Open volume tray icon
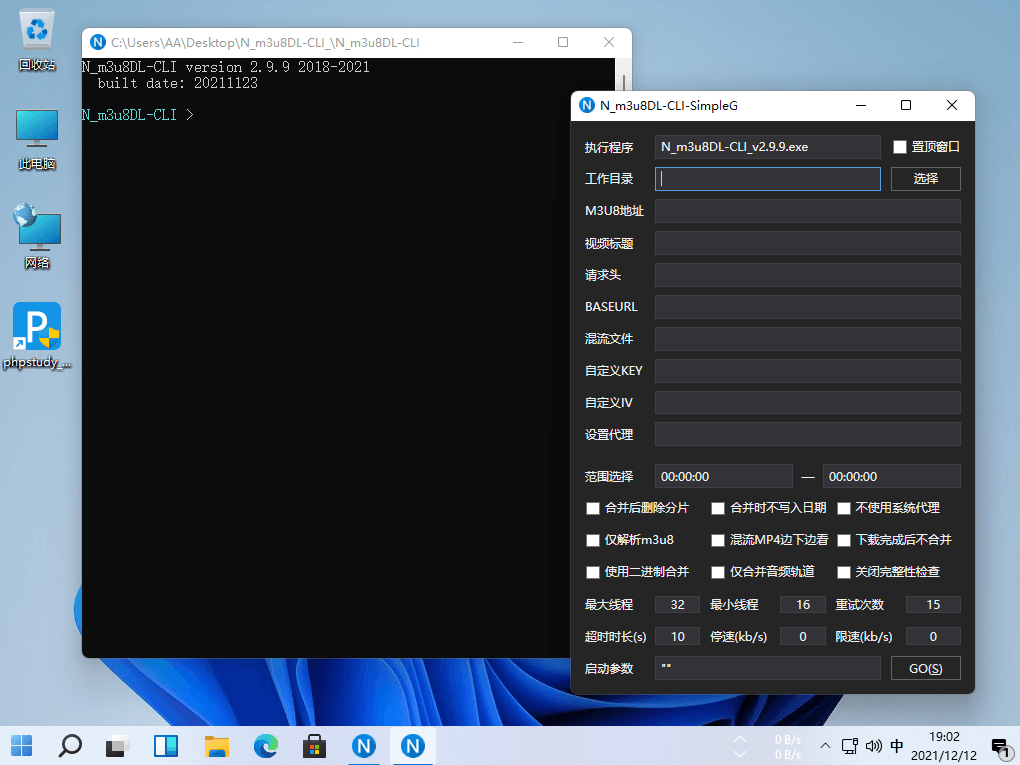1020x765 pixels. pos(874,745)
